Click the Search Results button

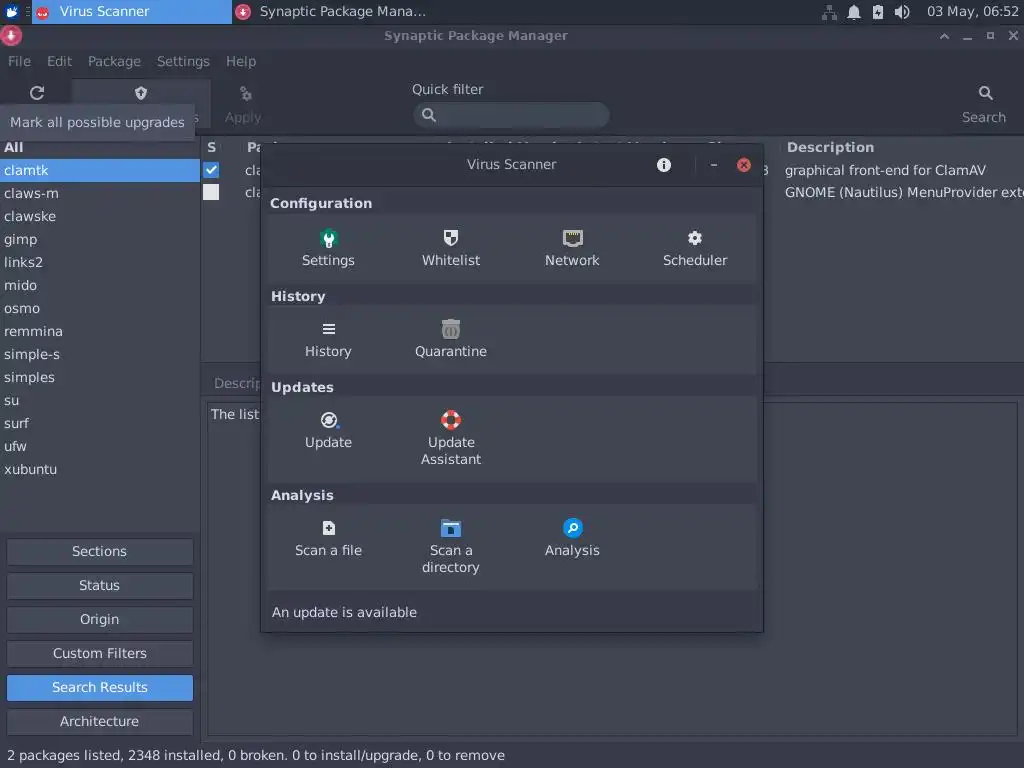(x=100, y=687)
